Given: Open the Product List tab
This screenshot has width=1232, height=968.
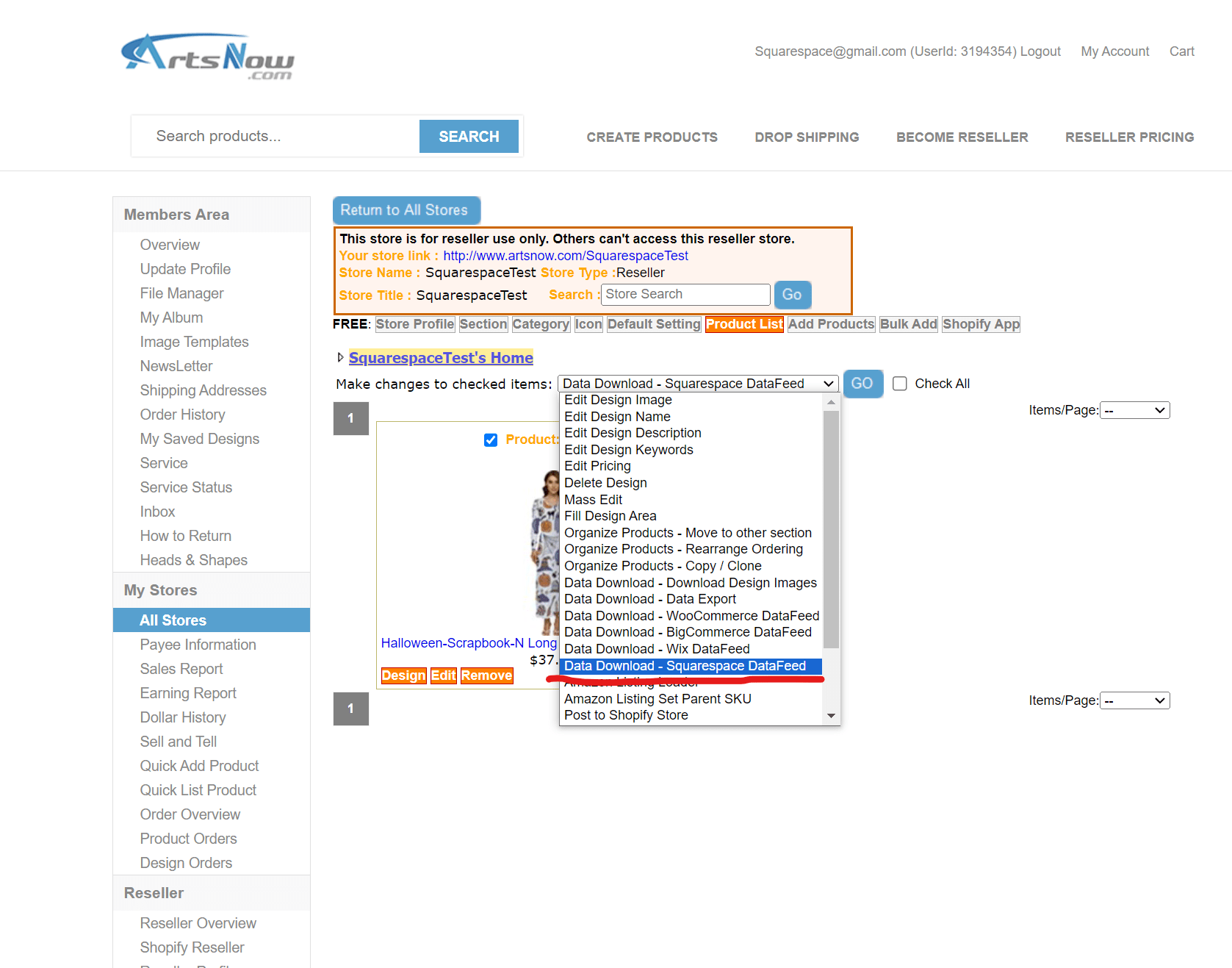Looking at the screenshot, I should coord(744,324).
